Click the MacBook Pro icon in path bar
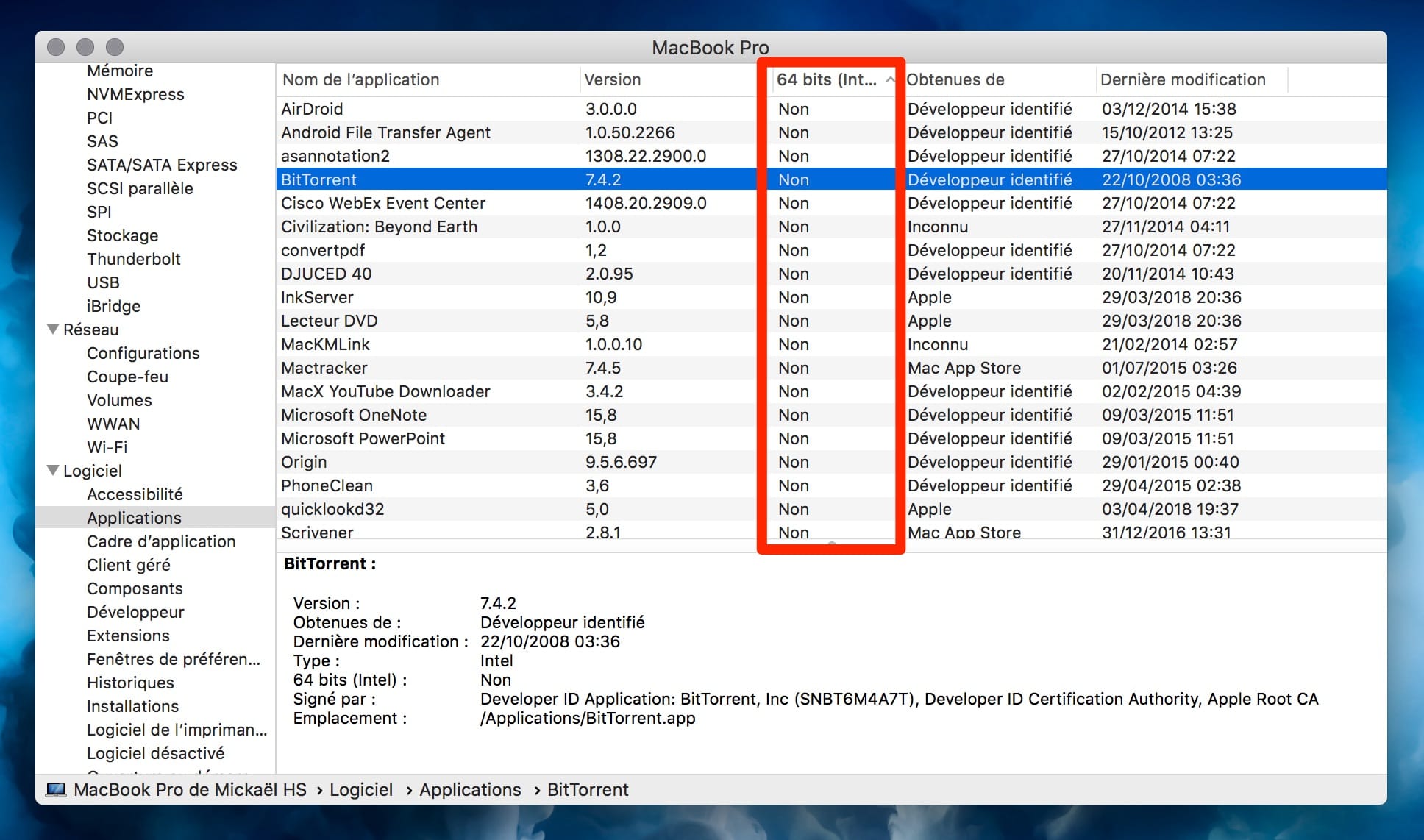This screenshot has height=840, width=1424. (x=55, y=789)
